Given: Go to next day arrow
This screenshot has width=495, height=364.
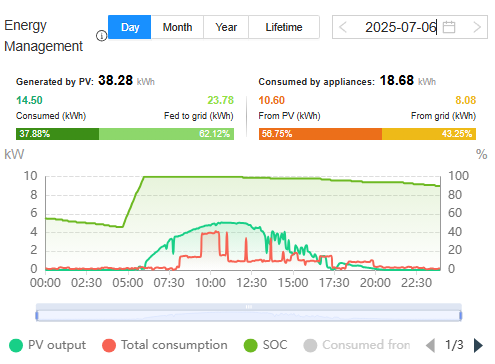Looking at the screenshot, I should click(x=477, y=27).
